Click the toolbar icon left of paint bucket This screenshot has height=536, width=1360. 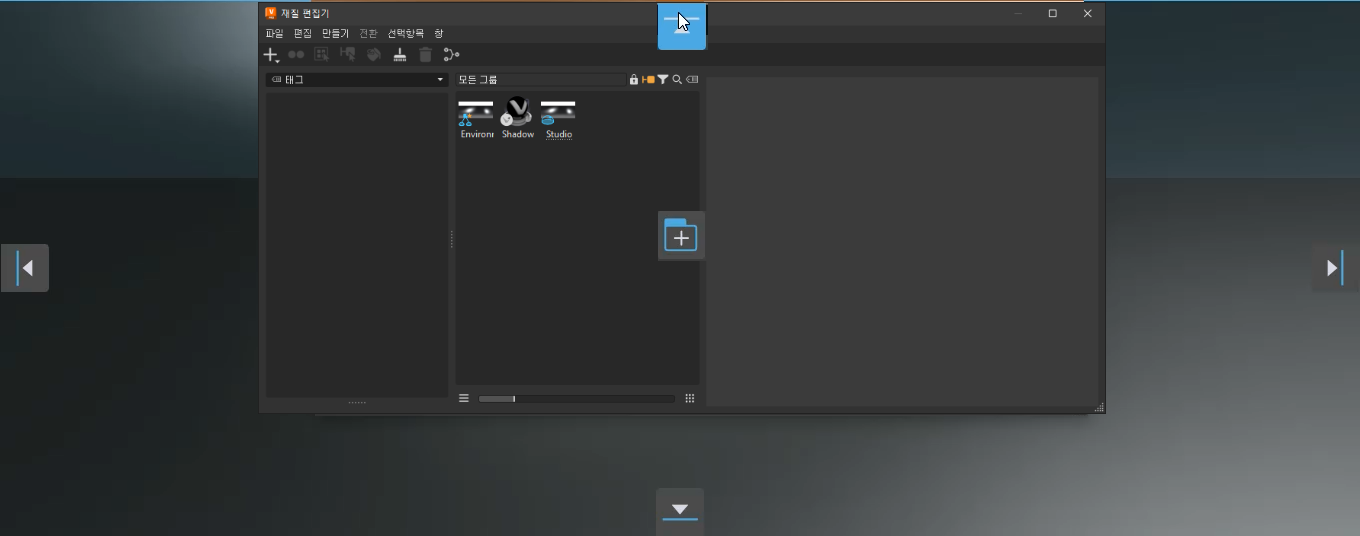coord(348,55)
